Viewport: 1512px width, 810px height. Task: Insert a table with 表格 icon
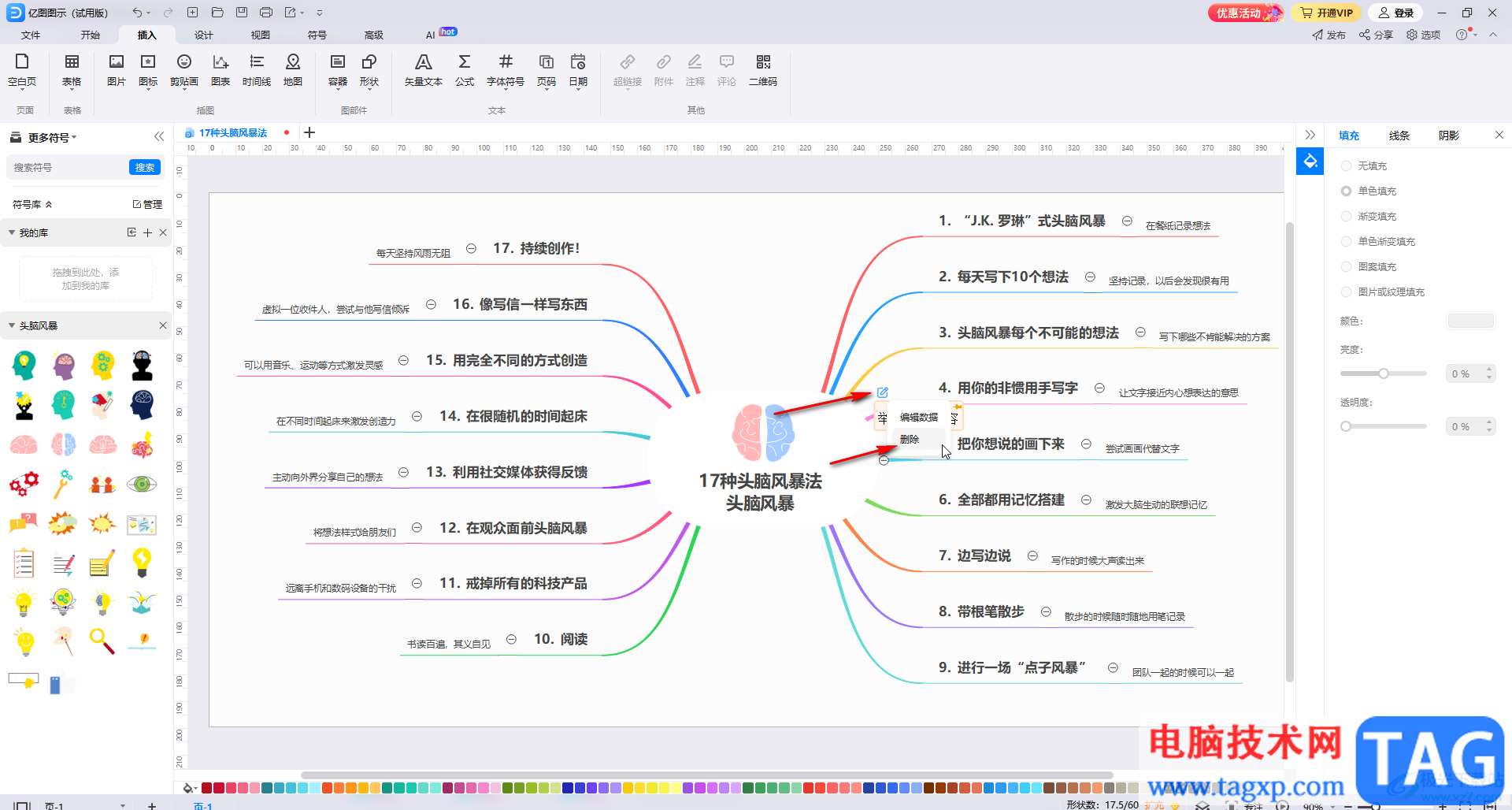pyautogui.click(x=72, y=69)
